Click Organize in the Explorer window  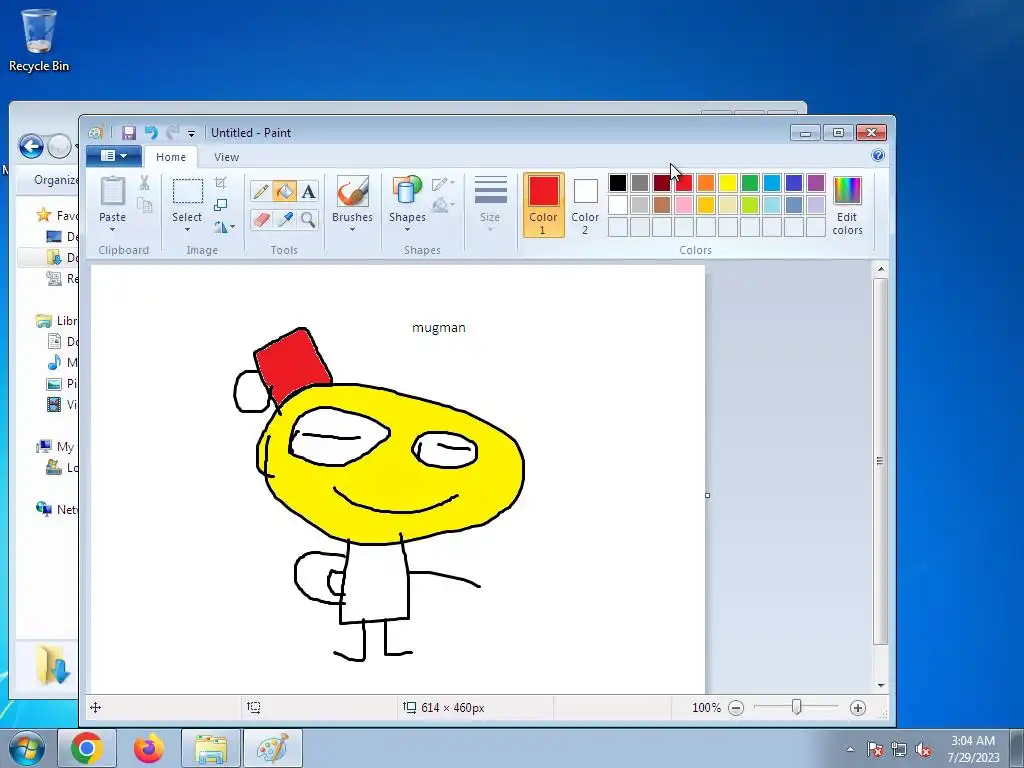(56, 180)
